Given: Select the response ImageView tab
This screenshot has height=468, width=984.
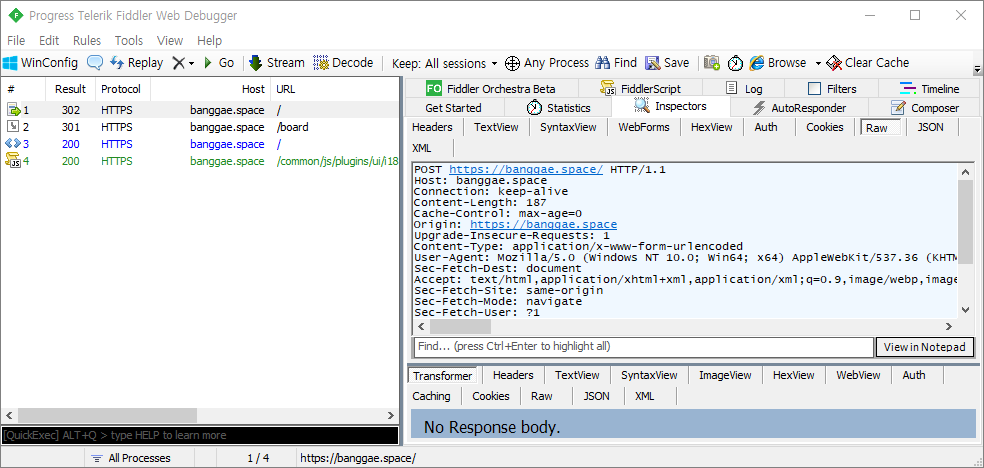Looking at the screenshot, I should tap(725, 375).
